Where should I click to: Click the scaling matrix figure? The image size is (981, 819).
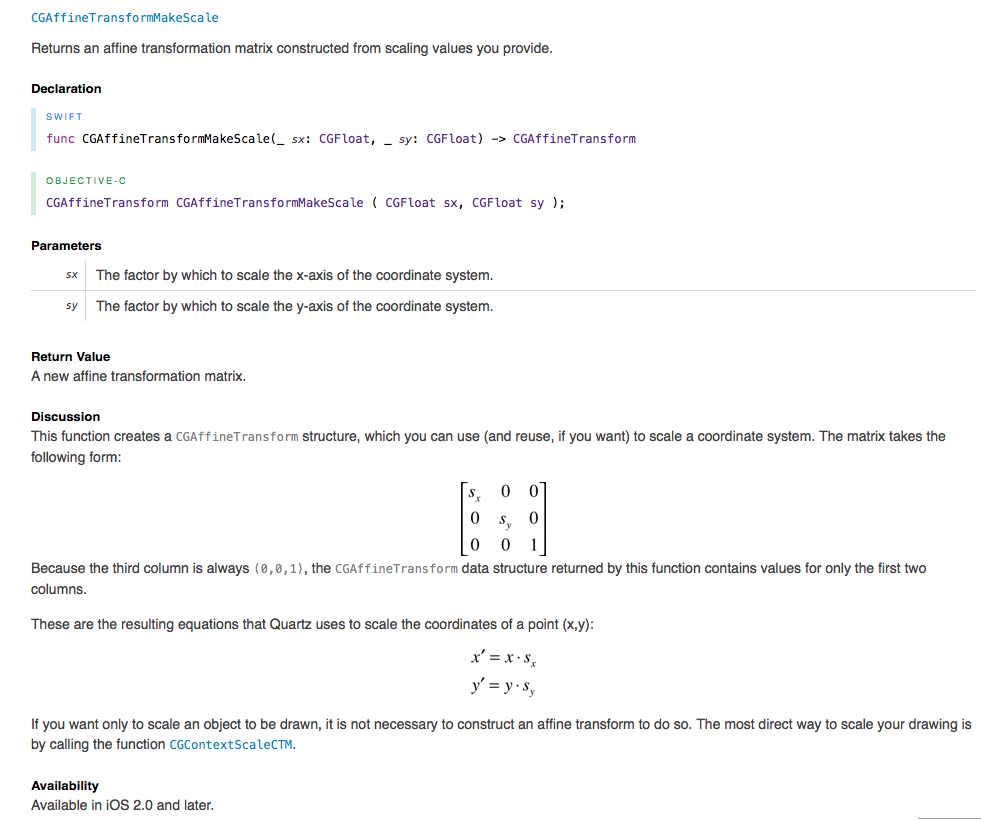pyautogui.click(x=504, y=518)
